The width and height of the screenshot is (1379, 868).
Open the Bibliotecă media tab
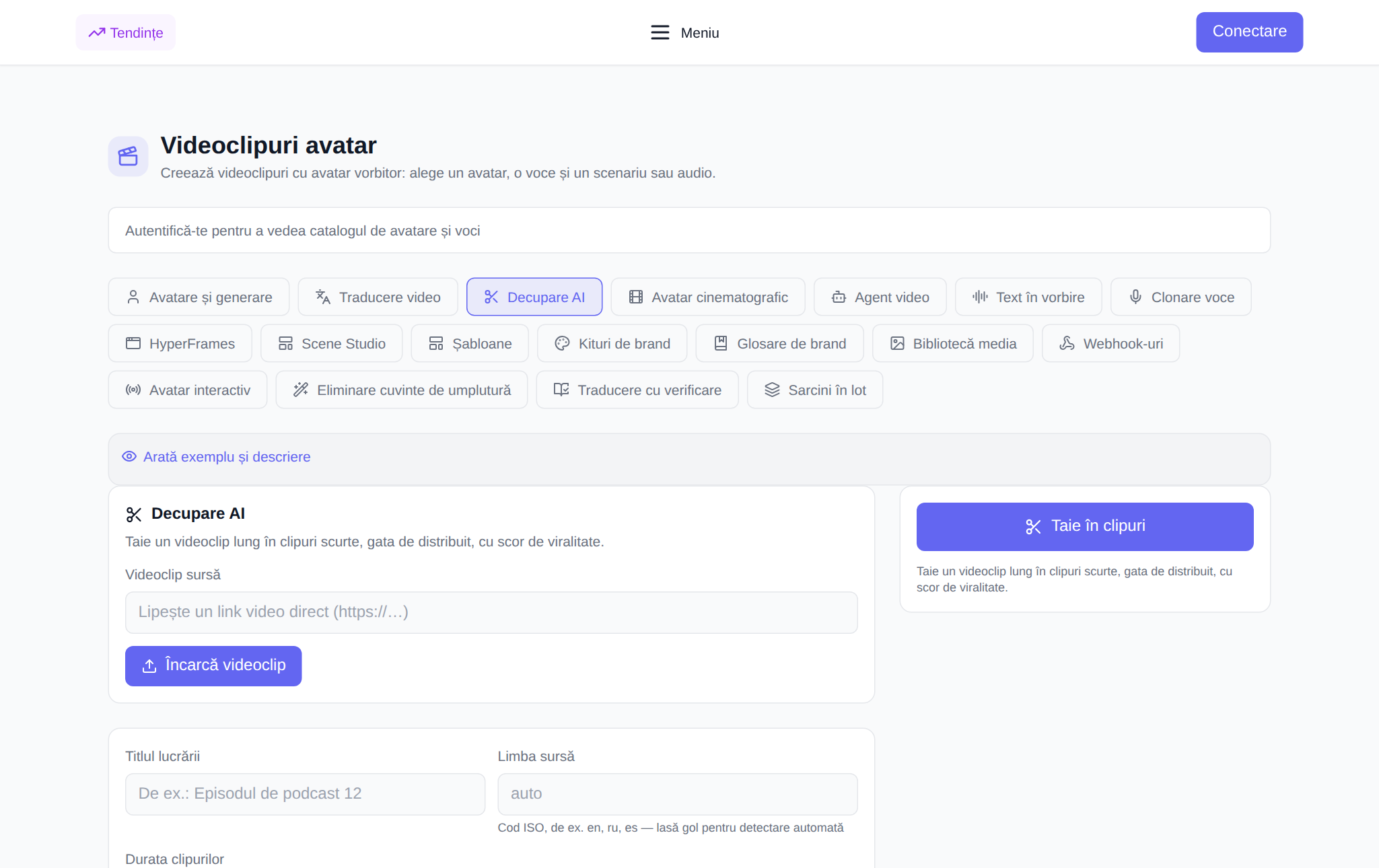pyautogui.click(x=953, y=343)
